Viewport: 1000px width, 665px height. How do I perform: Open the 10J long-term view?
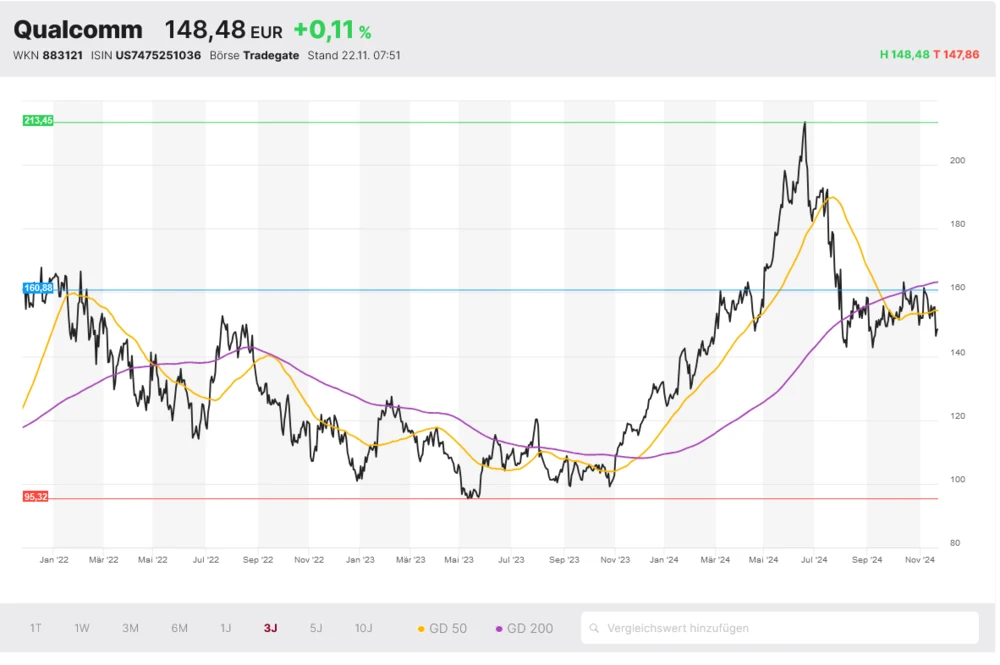pyautogui.click(x=363, y=628)
